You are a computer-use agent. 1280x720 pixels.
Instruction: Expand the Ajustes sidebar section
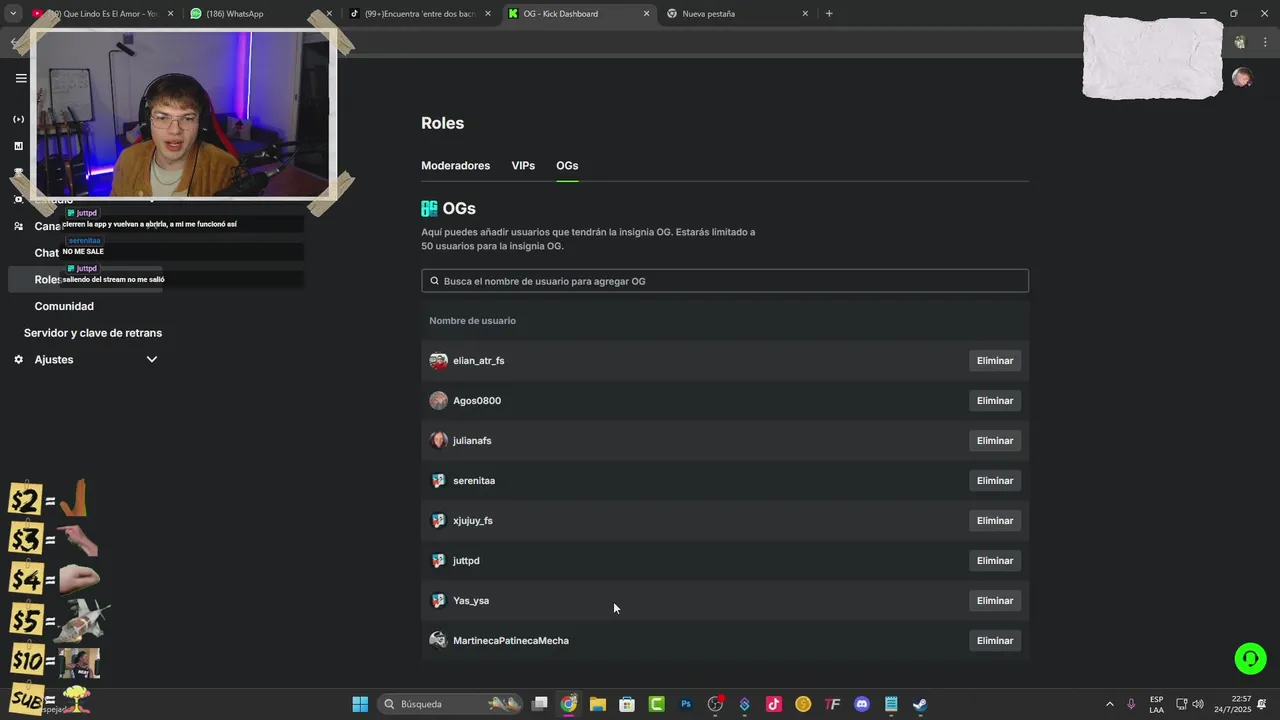[x=152, y=360]
